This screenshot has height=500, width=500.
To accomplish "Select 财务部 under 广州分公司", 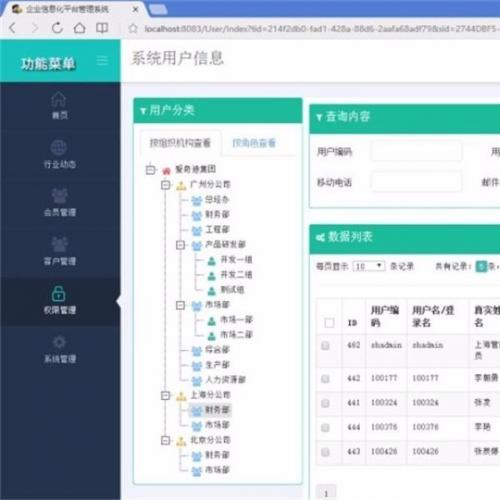I will click(217, 214).
